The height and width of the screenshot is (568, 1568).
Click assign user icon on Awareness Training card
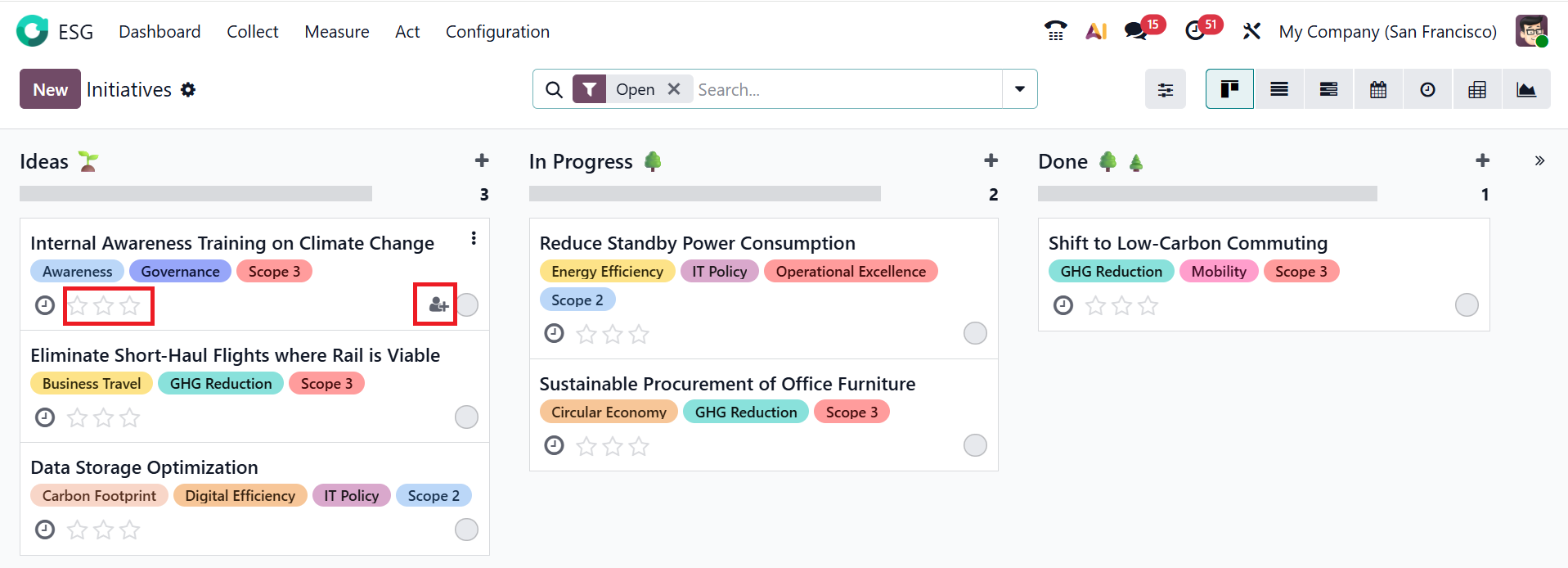coord(438,305)
